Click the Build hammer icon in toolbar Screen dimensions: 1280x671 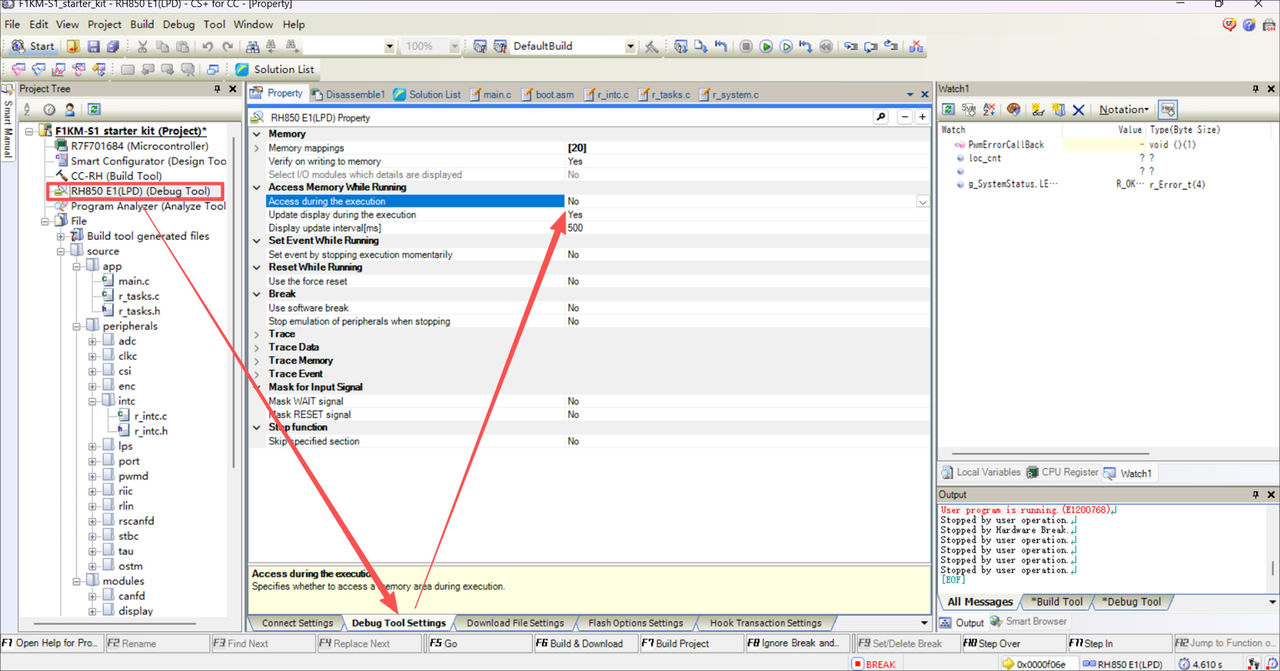651,46
